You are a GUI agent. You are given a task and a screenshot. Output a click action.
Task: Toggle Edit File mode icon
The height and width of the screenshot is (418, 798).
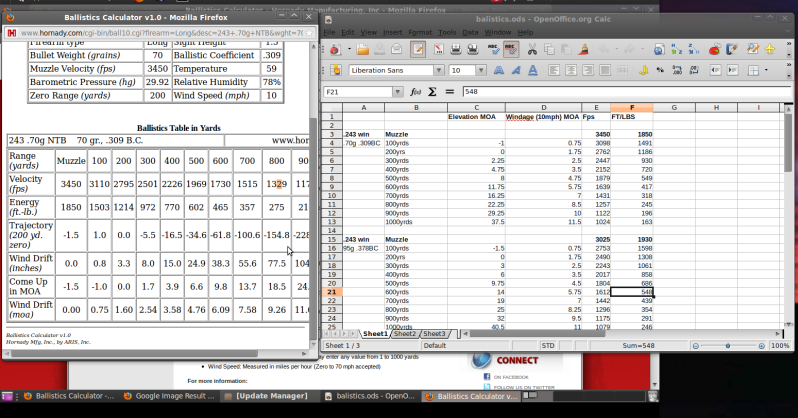[418, 49]
